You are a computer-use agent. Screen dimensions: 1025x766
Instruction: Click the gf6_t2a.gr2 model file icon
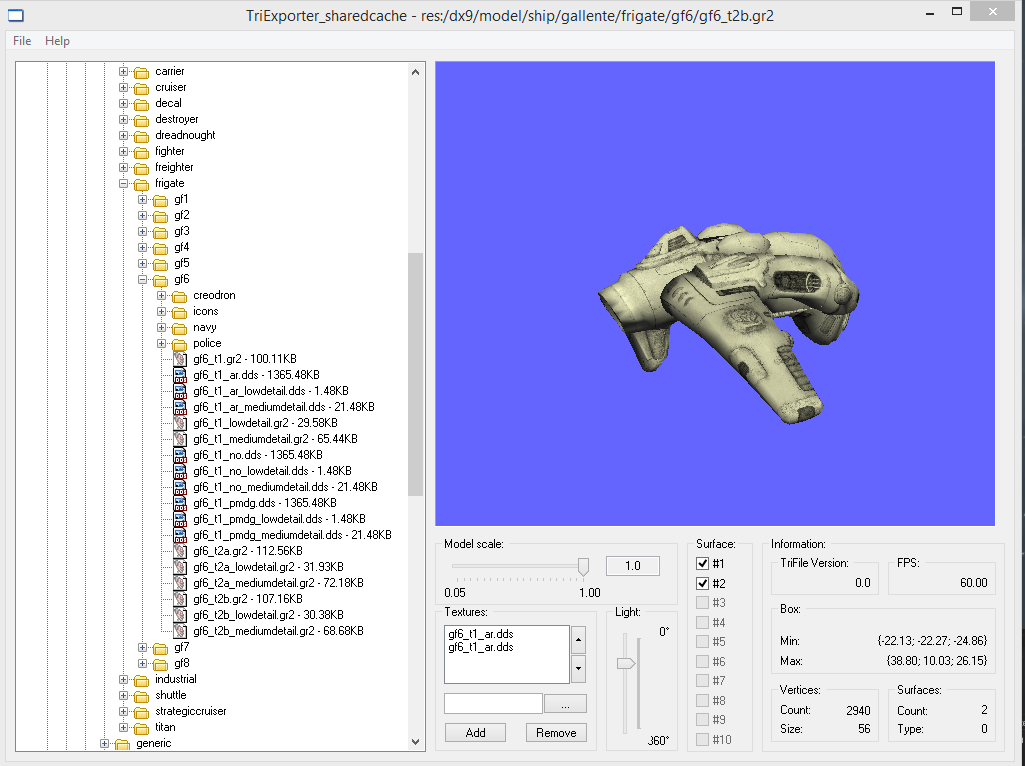pos(180,551)
